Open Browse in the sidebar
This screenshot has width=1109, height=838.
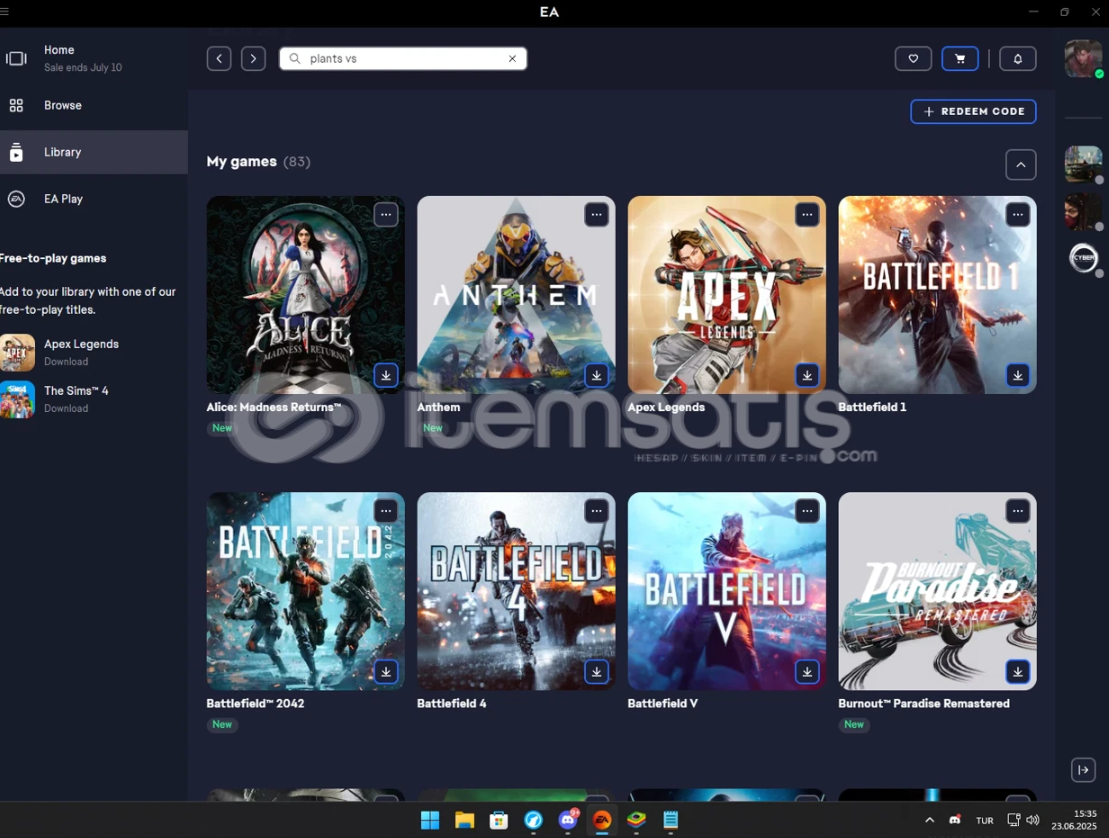tap(94, 105)
